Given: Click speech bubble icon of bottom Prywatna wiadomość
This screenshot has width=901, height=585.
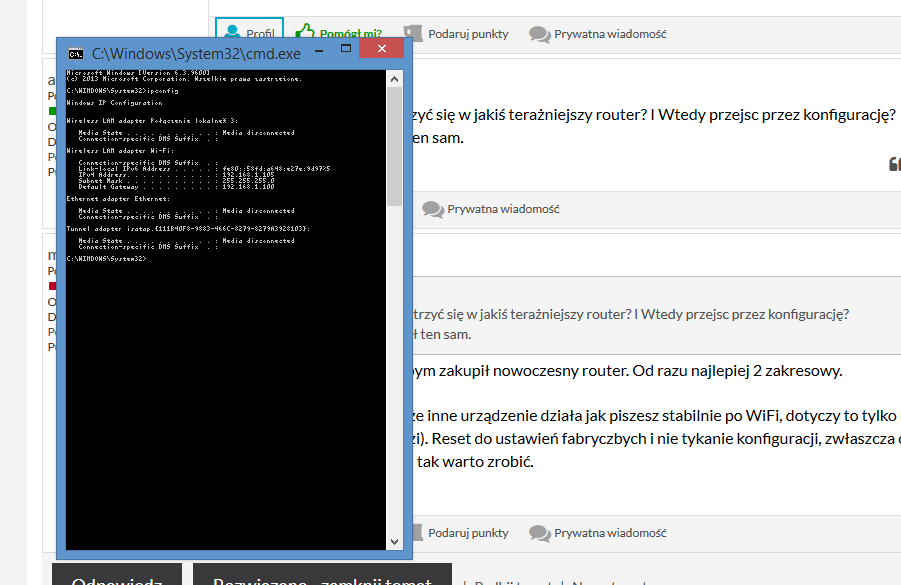Looking at the screenshot, I should (x=540, y=533).
